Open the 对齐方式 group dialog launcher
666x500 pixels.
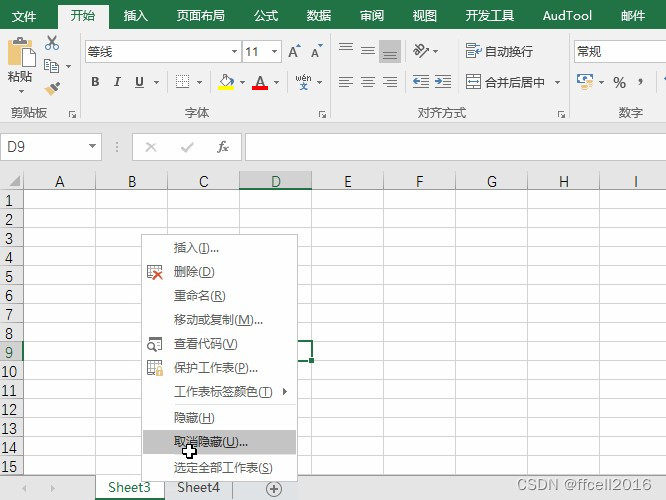[561, 115]
